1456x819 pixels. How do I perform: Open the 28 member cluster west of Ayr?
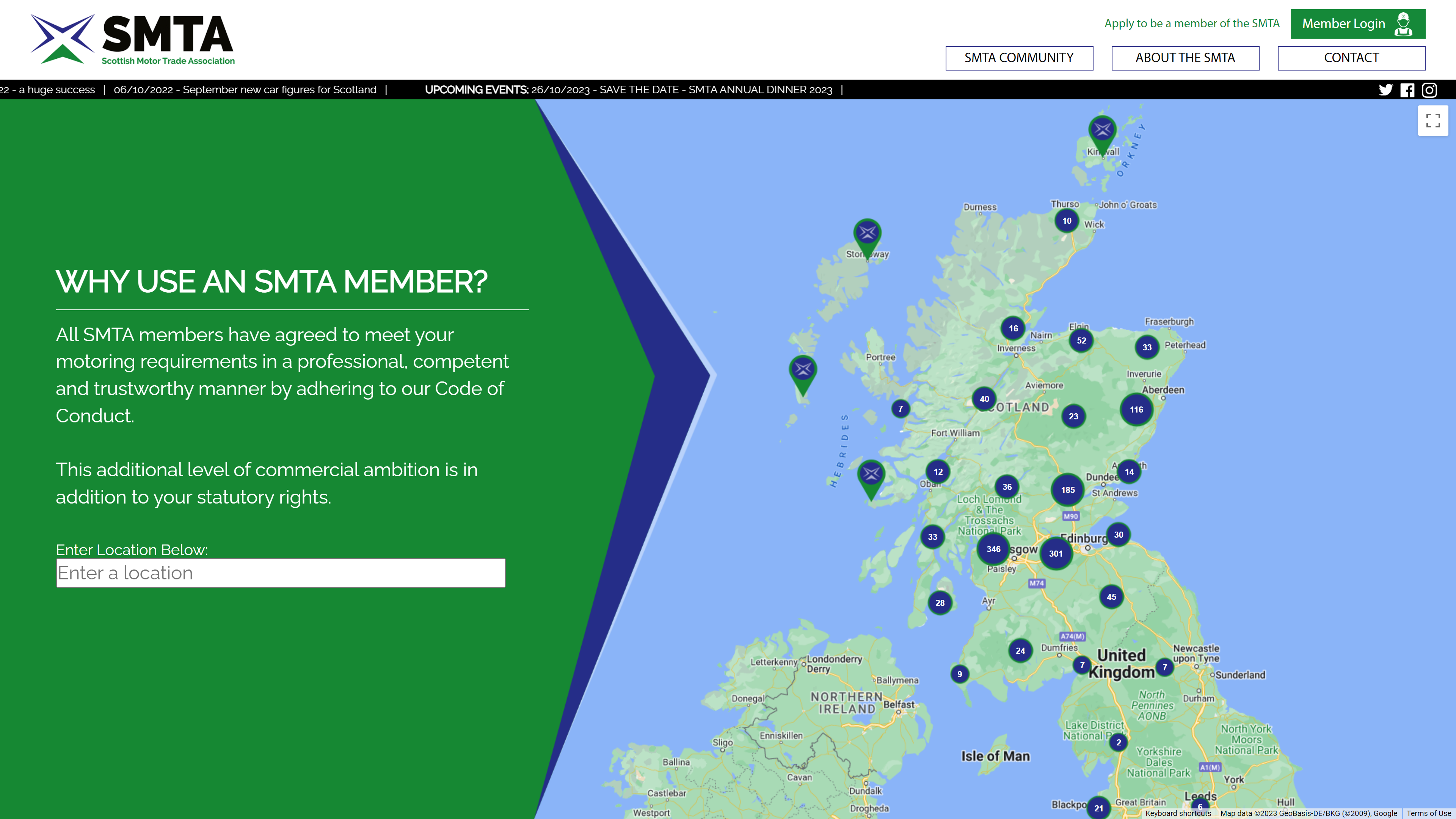point(940,603)
